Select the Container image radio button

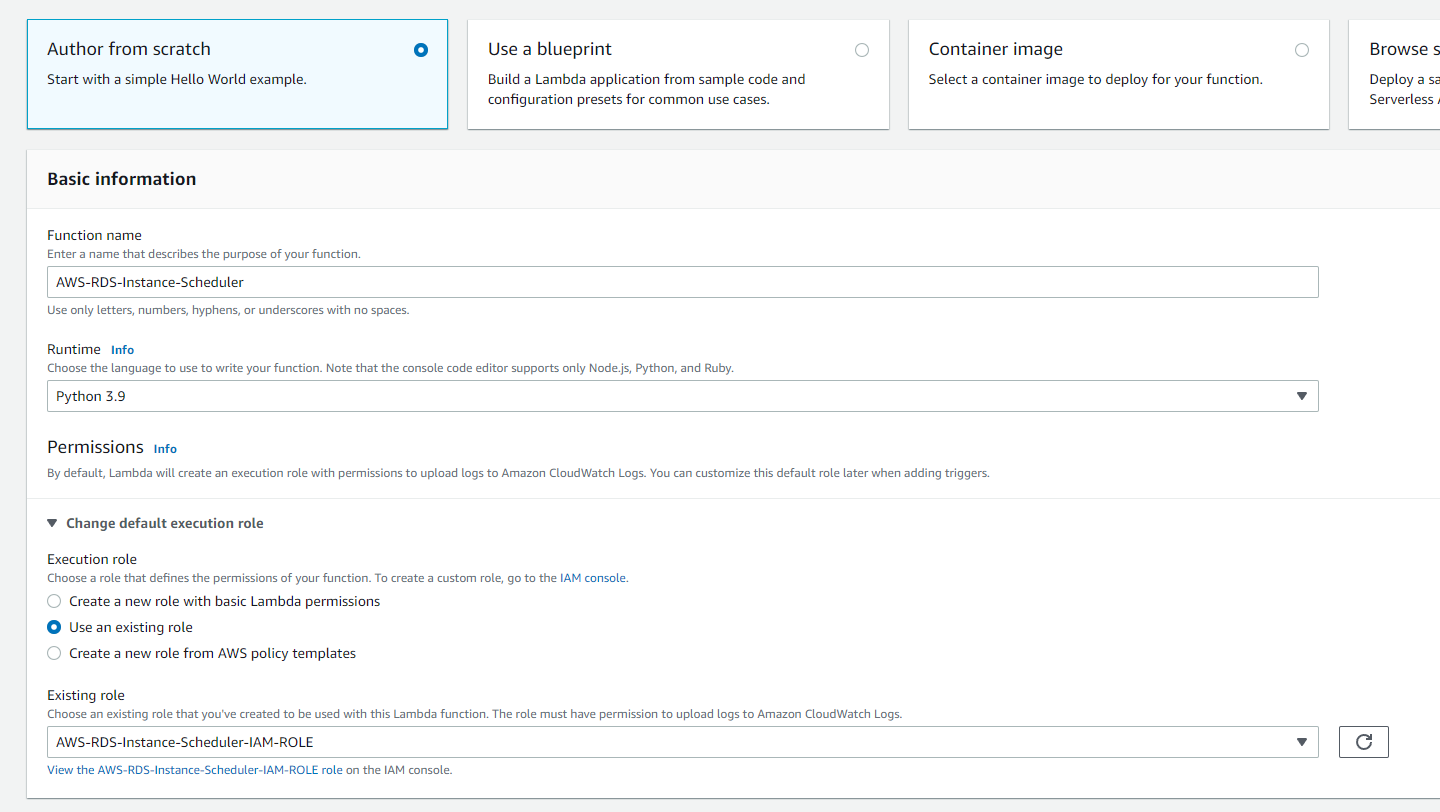pos(1301,49)
